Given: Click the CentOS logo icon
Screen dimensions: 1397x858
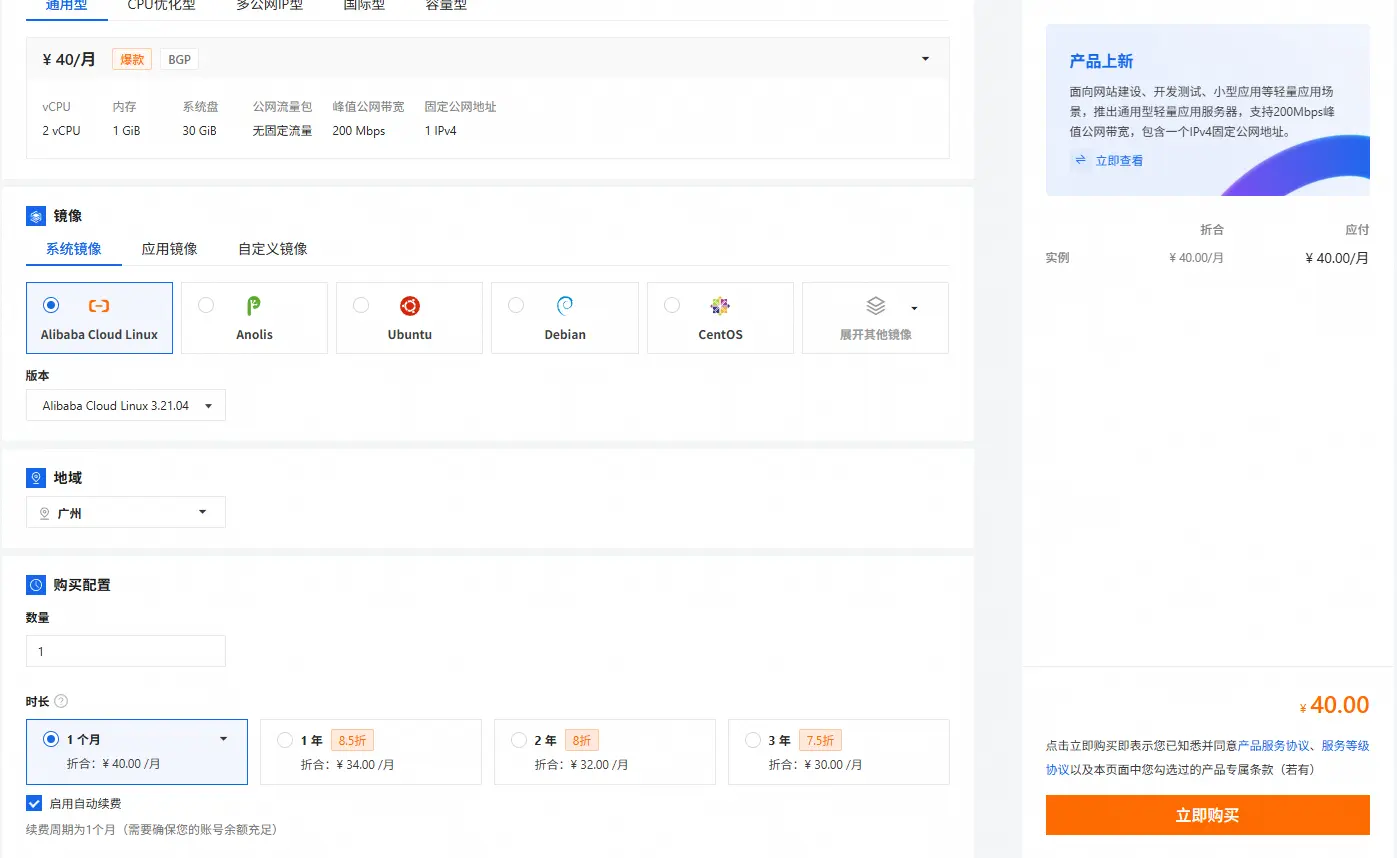Looking at the screenshot, I should point(720,306).
